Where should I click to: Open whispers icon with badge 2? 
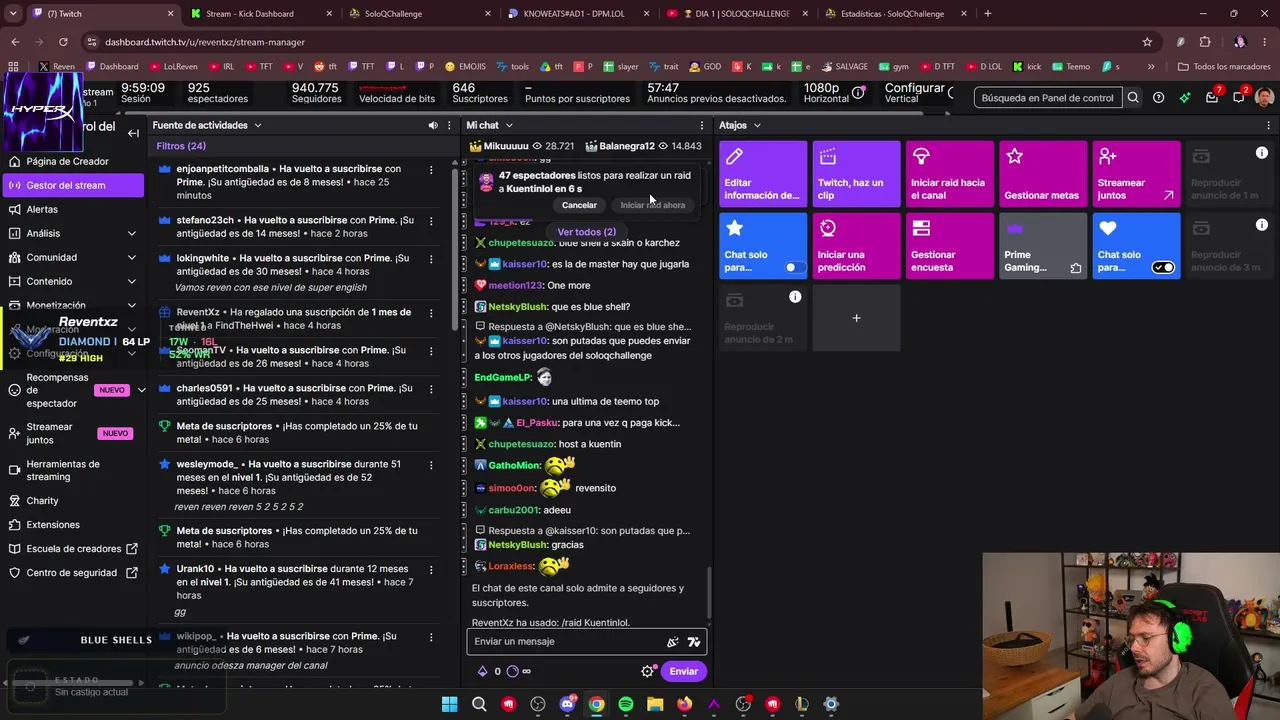[1239, 97]
